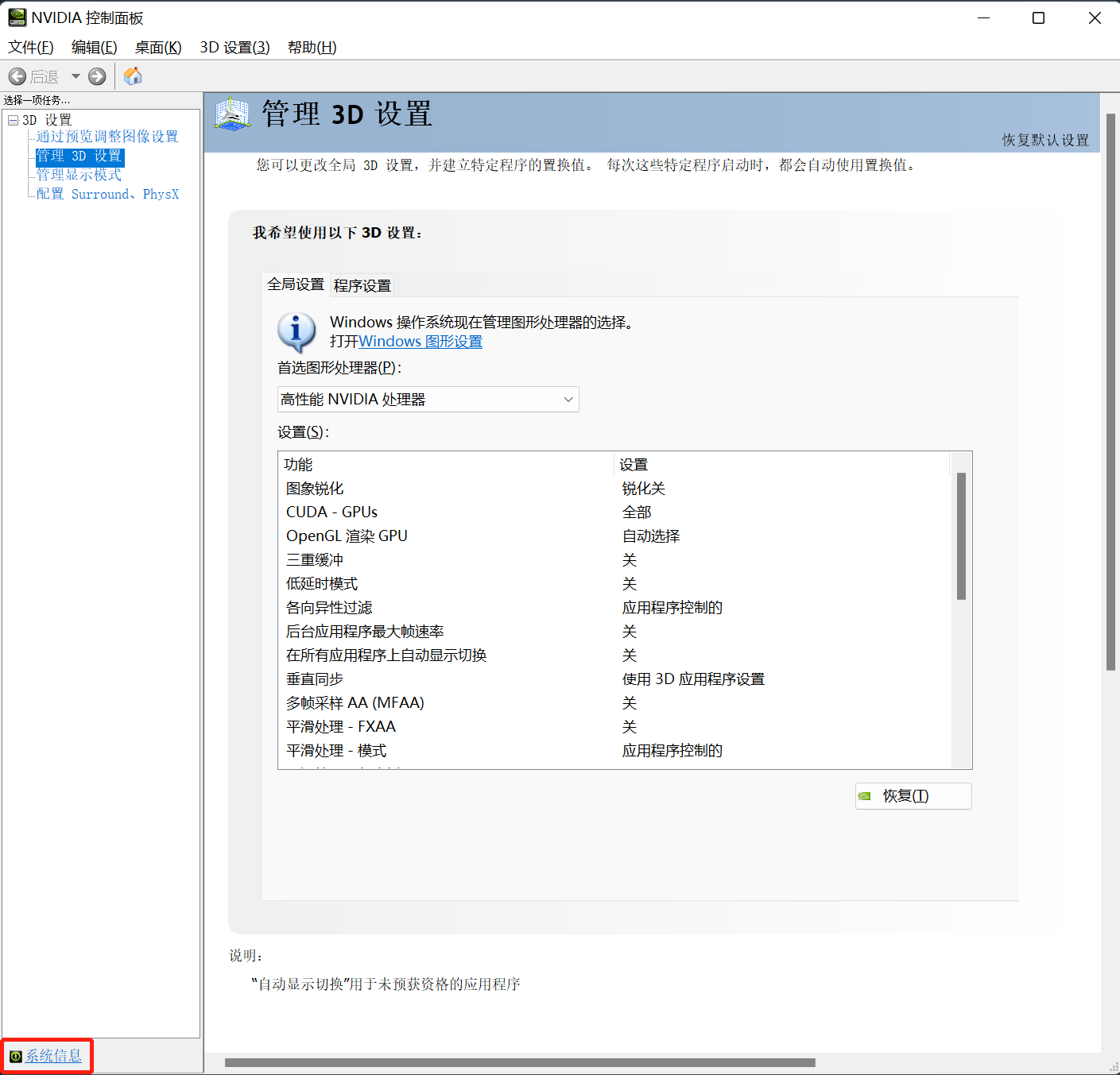Click the 自动选择 value for OpenGL

click(651, 536)
